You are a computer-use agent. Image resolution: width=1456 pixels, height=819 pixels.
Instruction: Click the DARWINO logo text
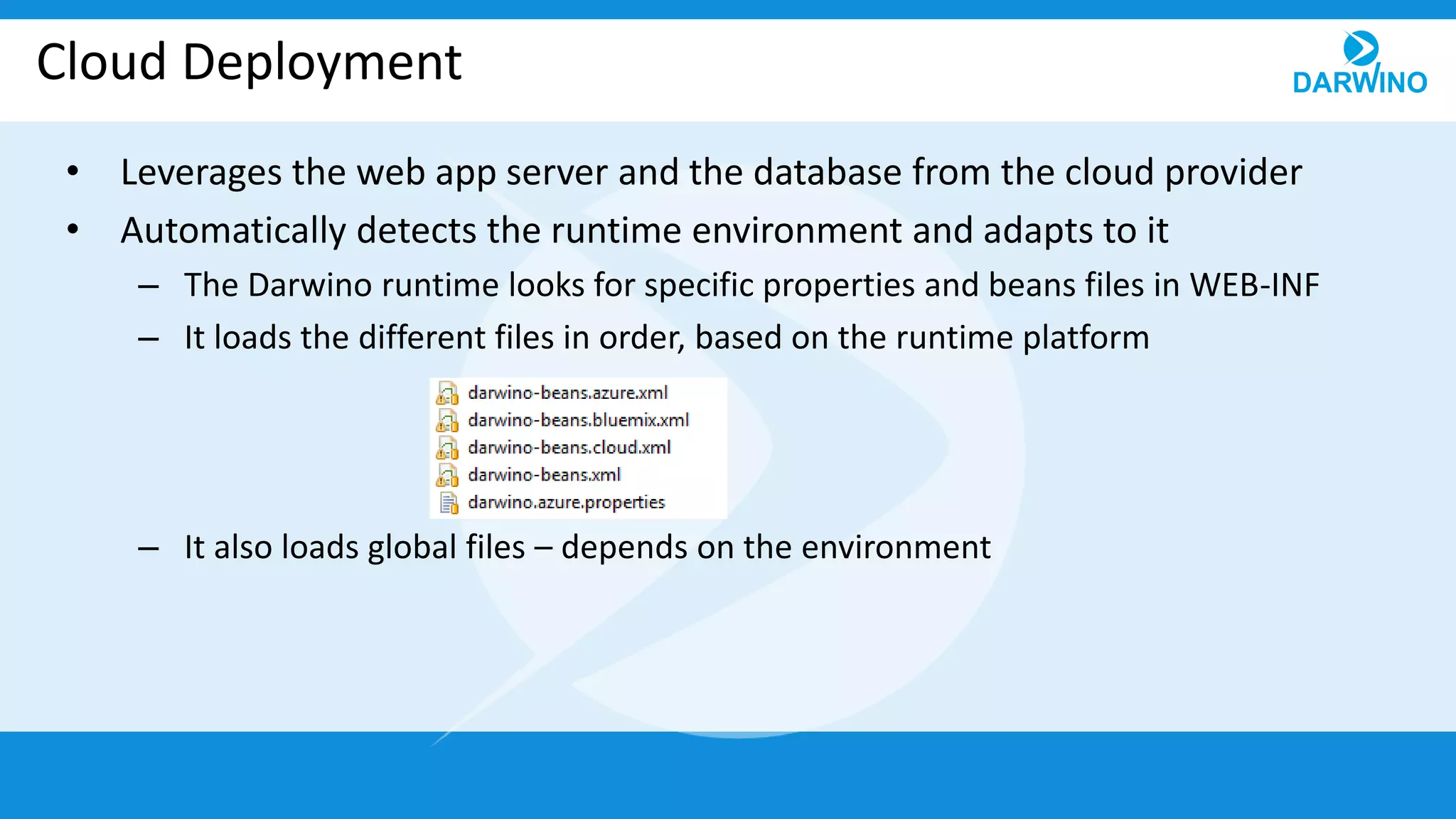[1359, 82]
